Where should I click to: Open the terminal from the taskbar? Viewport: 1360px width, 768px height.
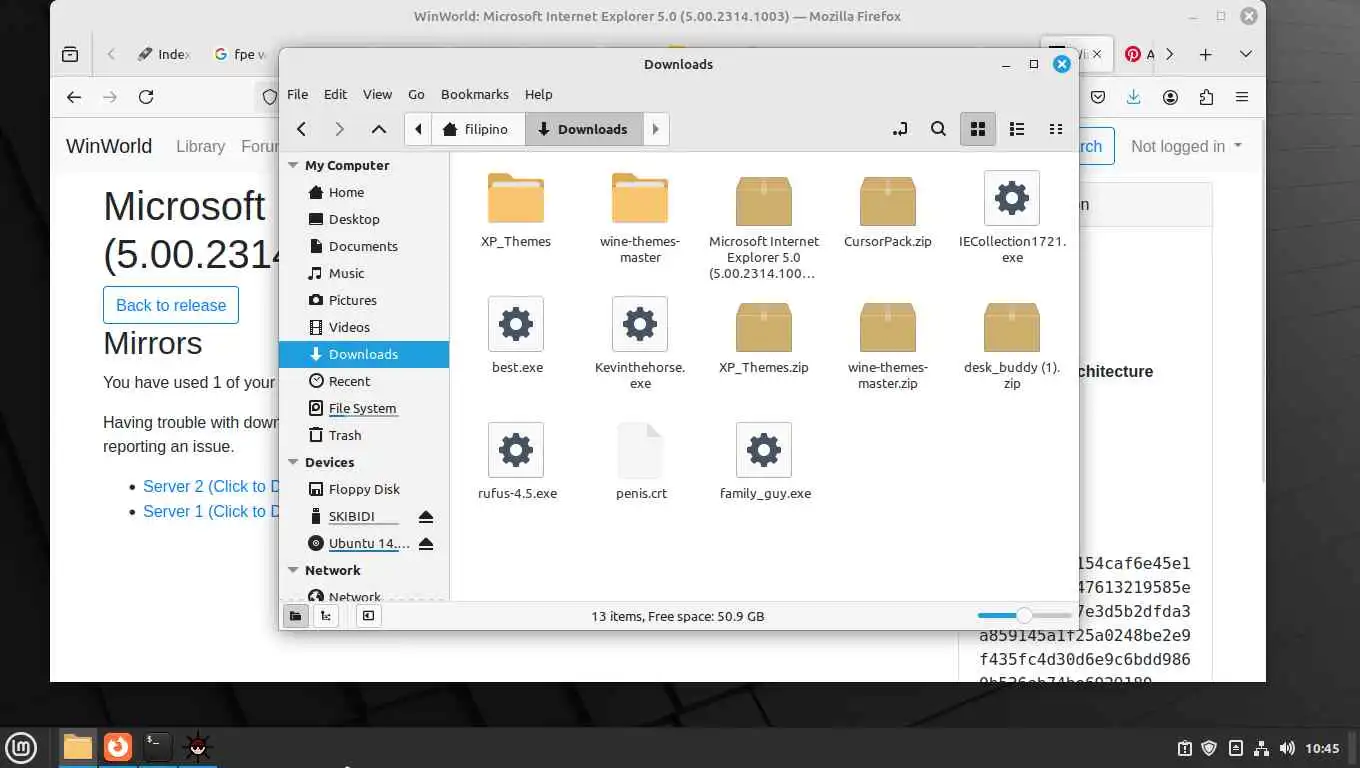[x=157, y=747]
